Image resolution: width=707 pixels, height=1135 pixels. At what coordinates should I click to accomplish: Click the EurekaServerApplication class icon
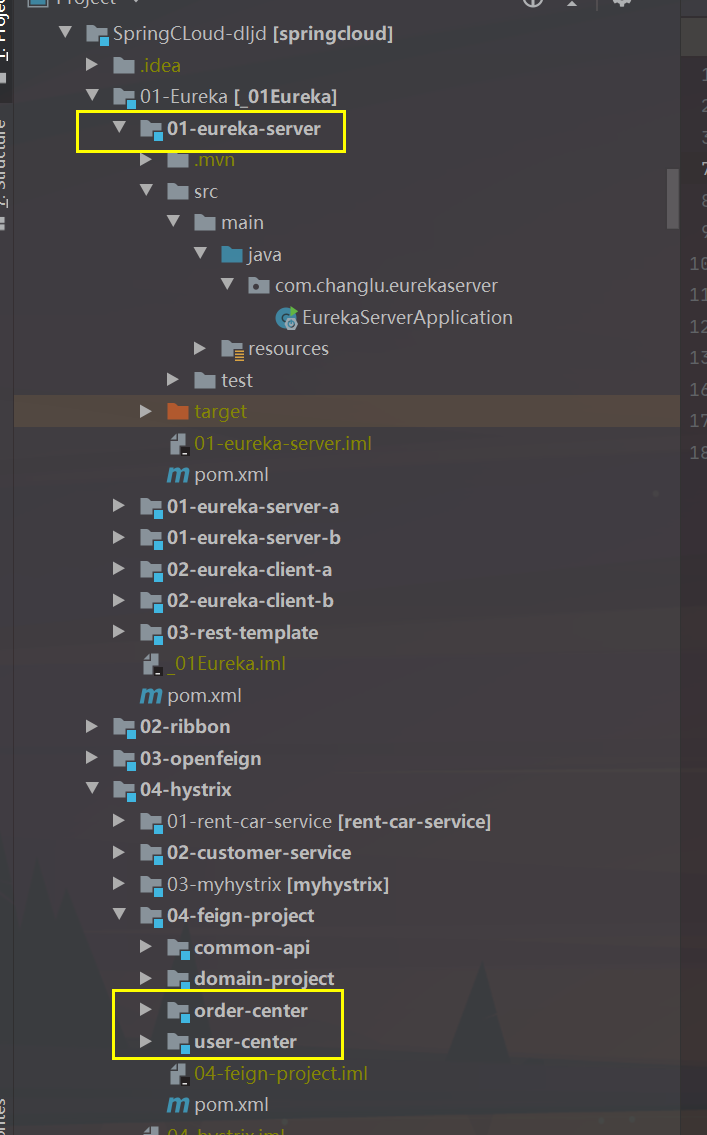[287, 318]
